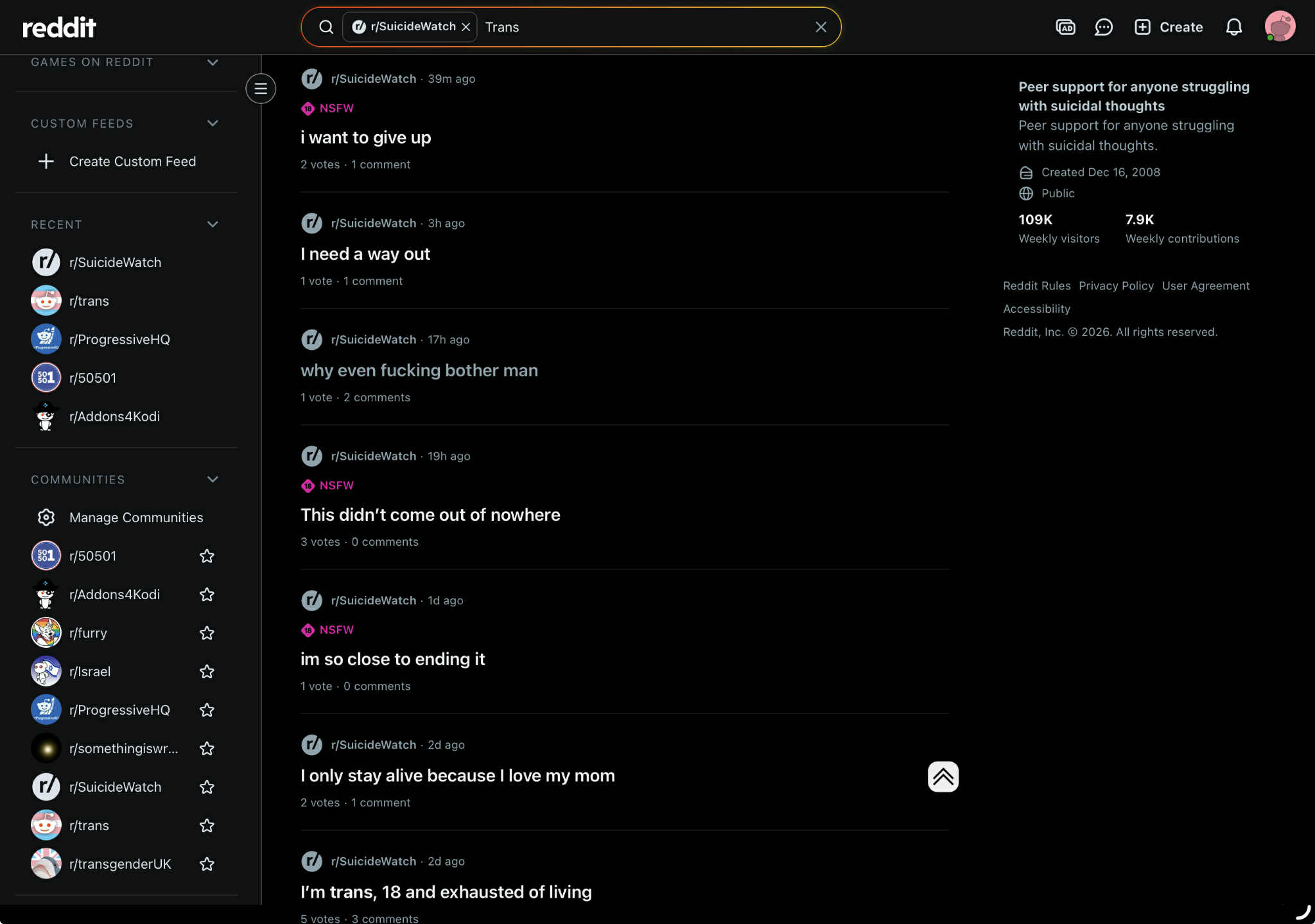Open the Privacy Policy link
This screenshot has width=1315, height=924.
(x=1116, y=286)
